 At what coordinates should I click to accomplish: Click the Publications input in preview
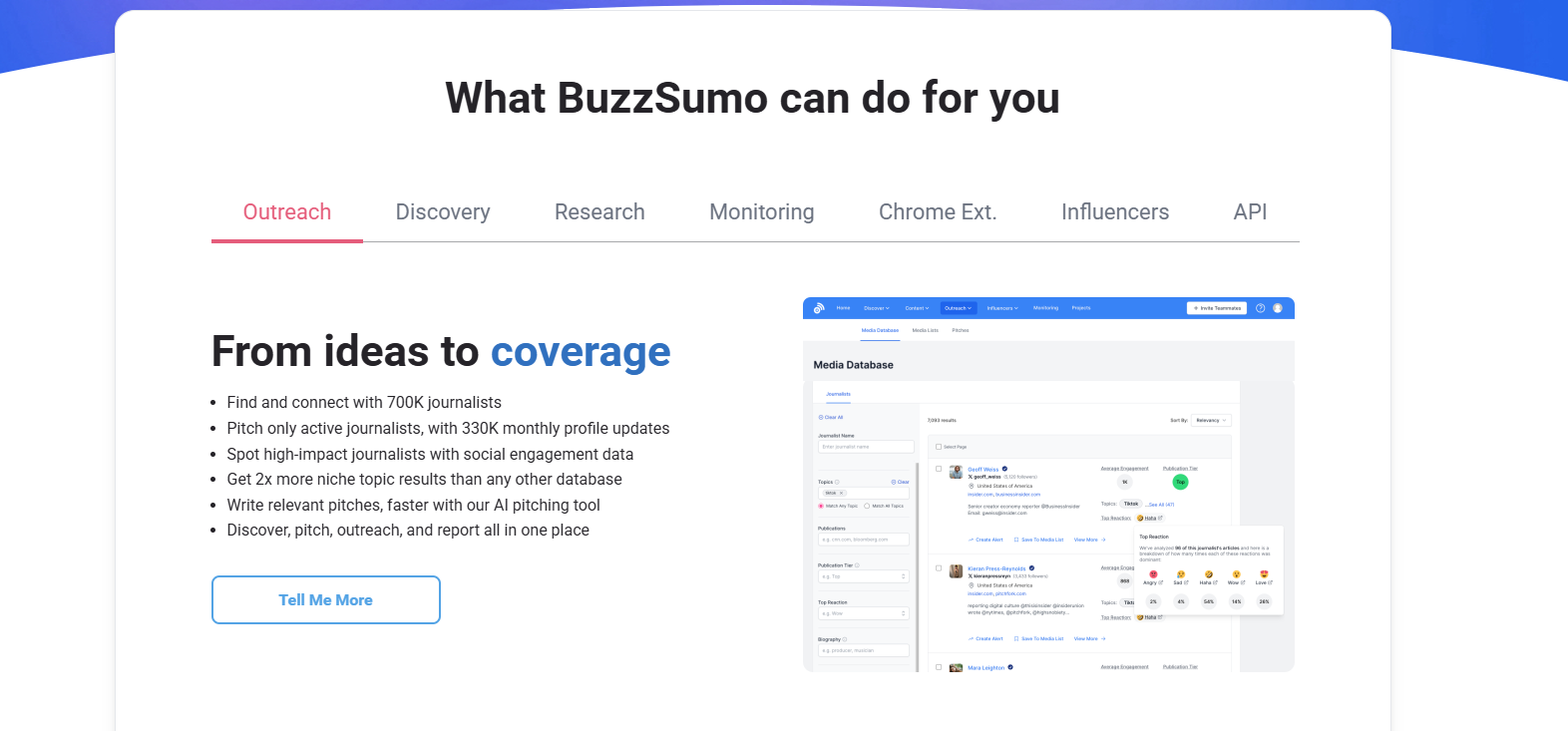point(864,540)
